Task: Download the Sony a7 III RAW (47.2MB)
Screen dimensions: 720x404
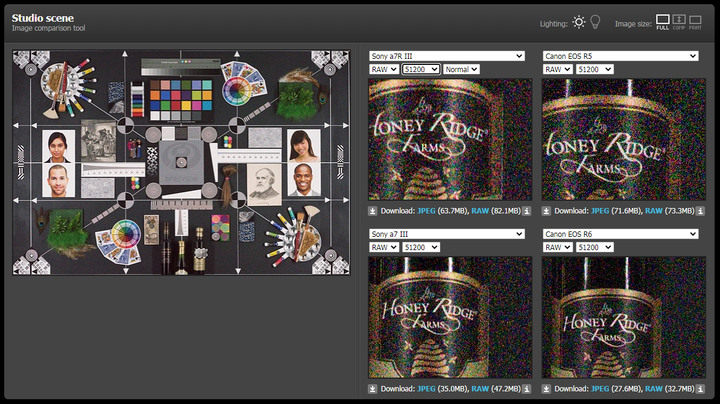Action: point(480,389)
